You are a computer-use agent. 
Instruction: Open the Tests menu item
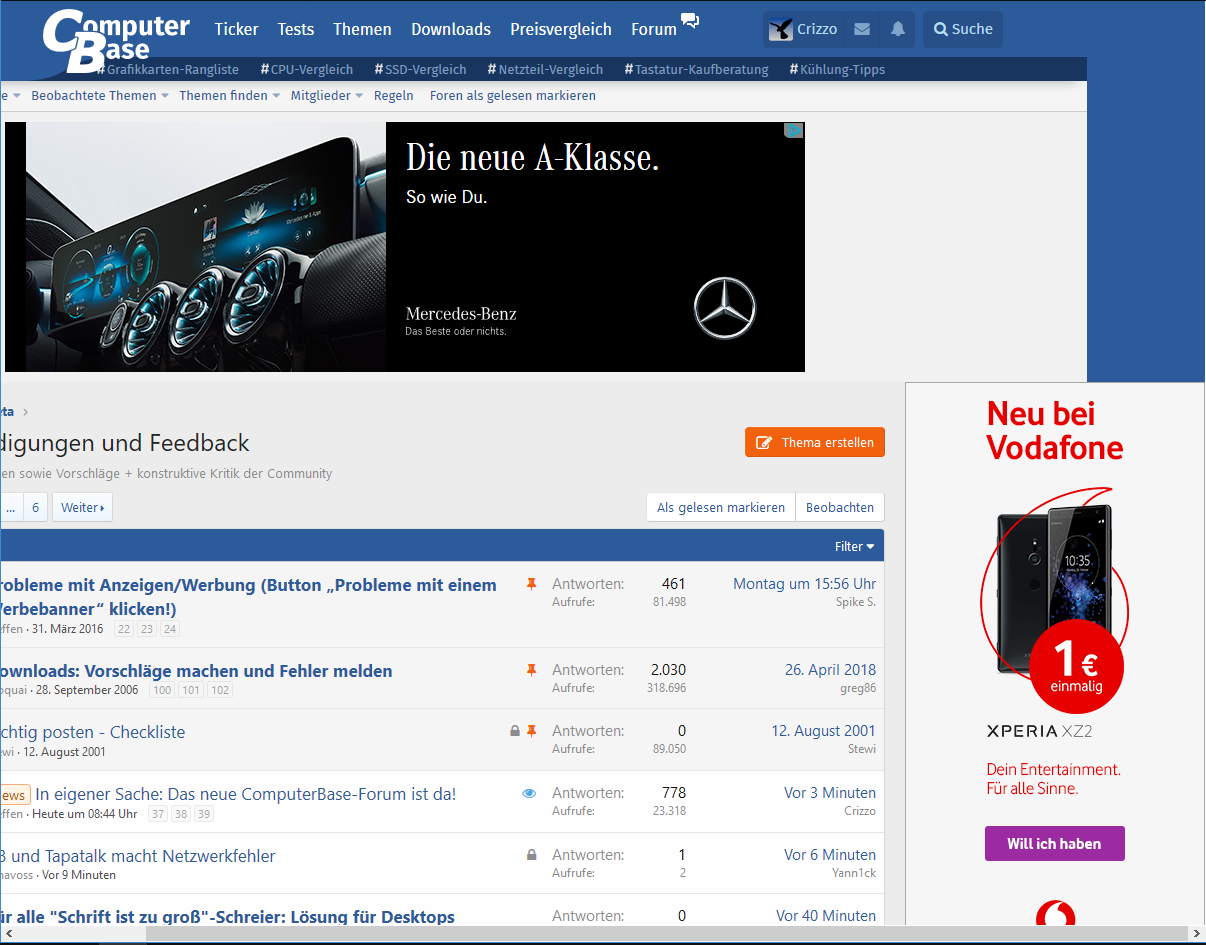coord(295,29)
